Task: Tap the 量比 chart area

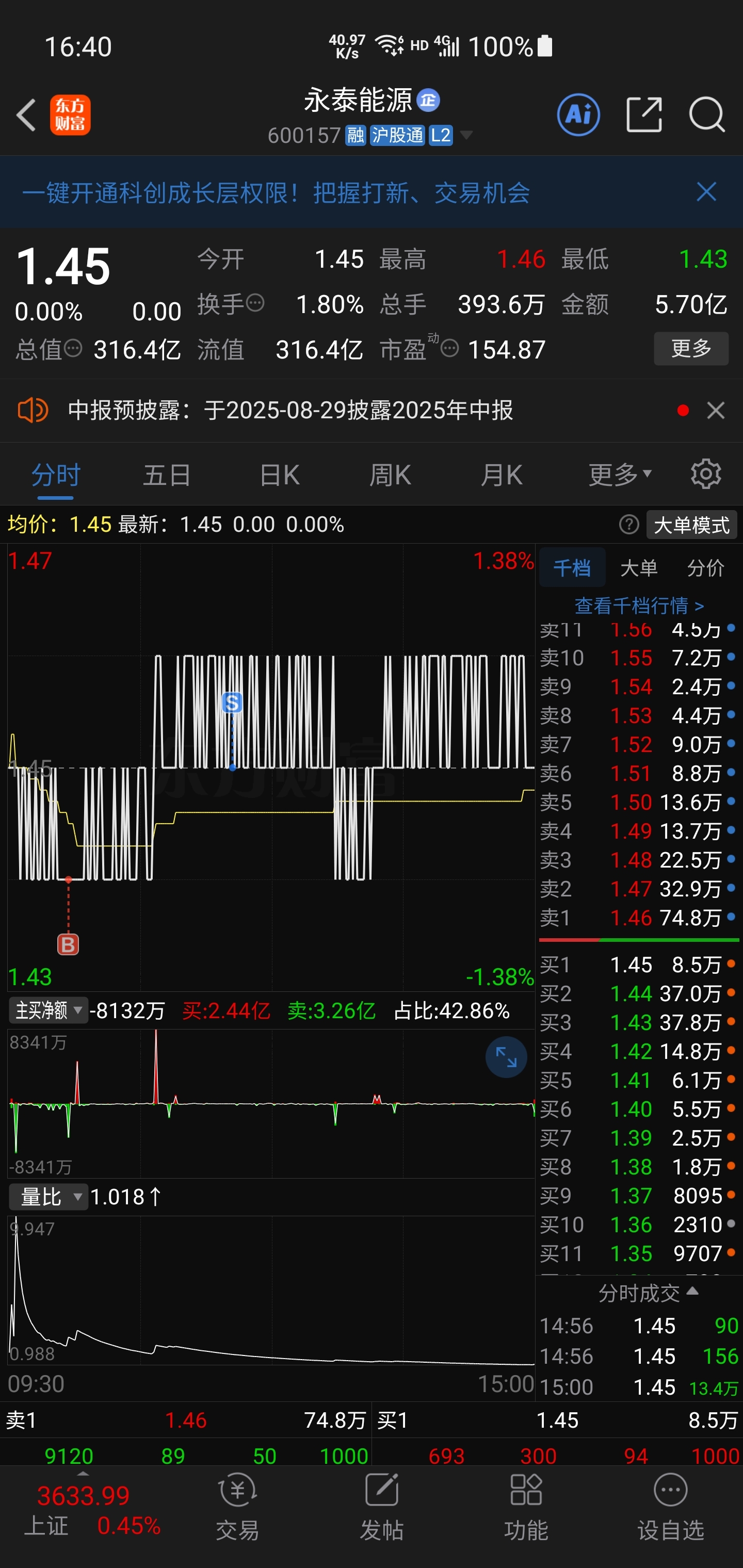Action: [271, 1292]
